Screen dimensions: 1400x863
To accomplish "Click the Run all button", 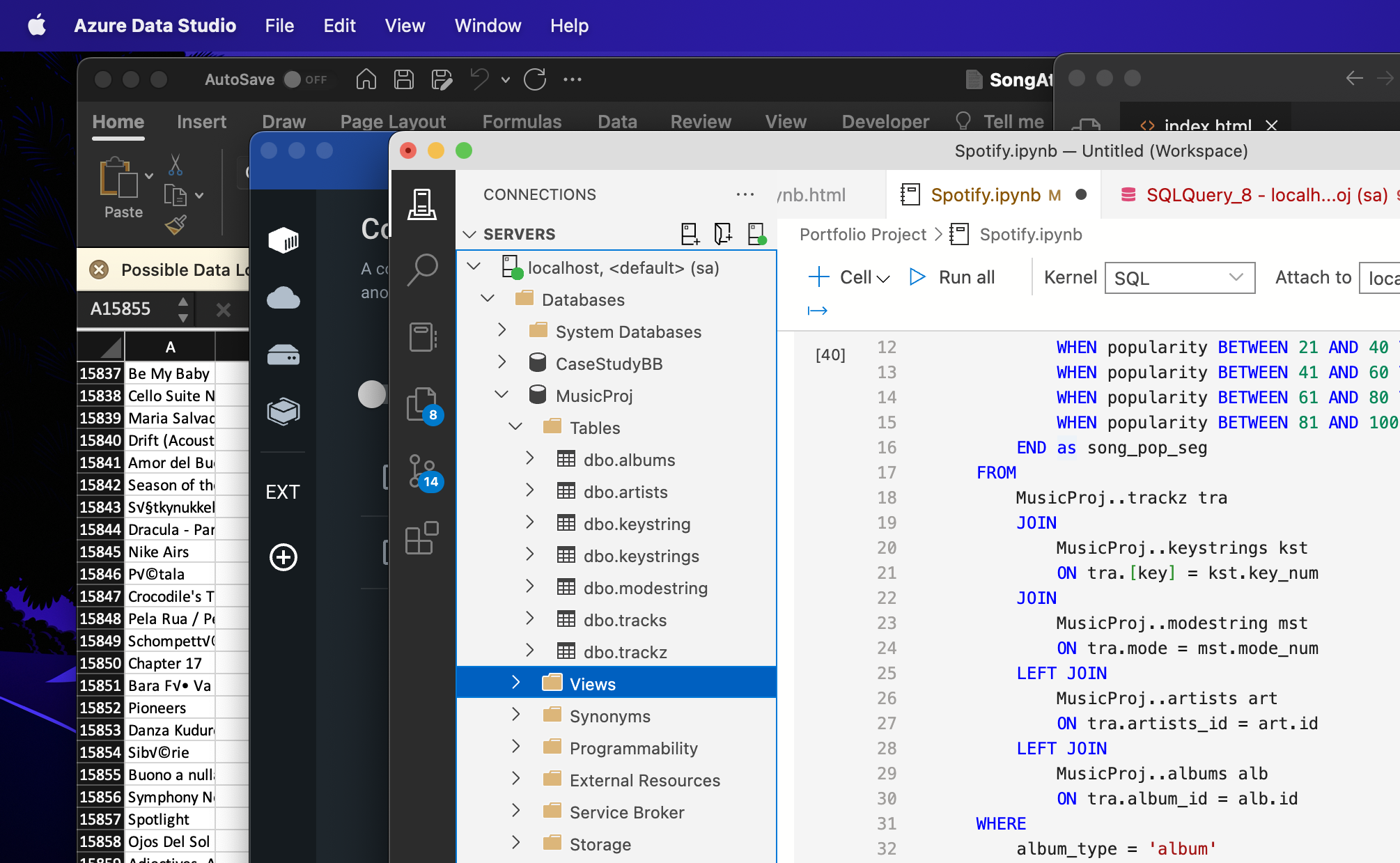I will [x=953, y=277].
